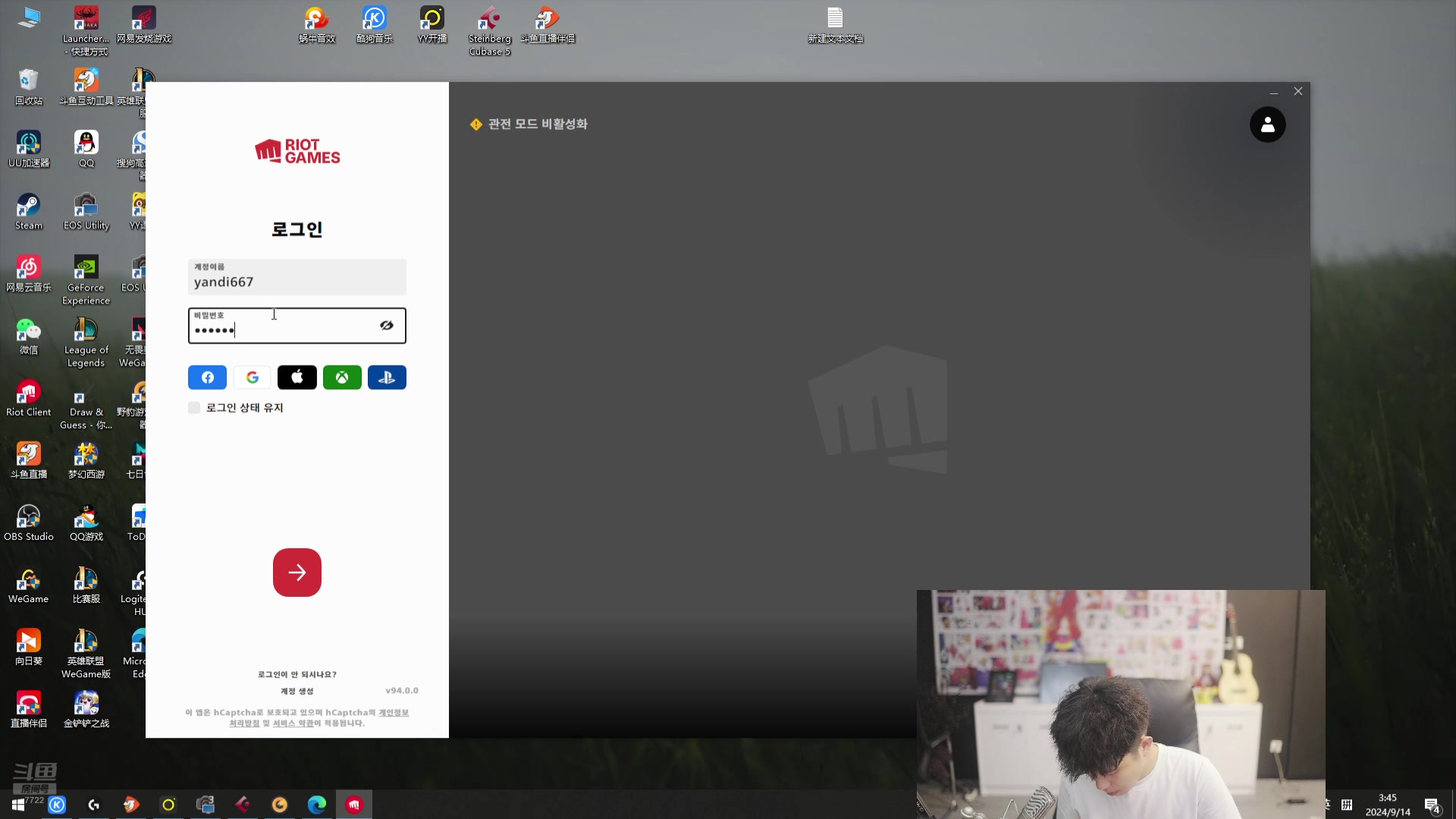This screenshot has width=1456, height=819.
Task: Open the 로그인이 안 되시나요? link
Action: point(297,674)
